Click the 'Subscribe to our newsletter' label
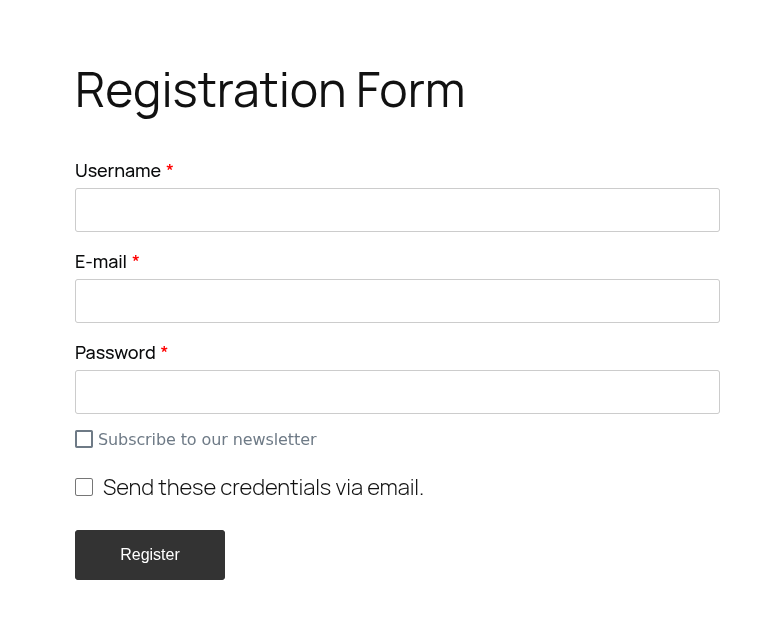 coord(207,440)
